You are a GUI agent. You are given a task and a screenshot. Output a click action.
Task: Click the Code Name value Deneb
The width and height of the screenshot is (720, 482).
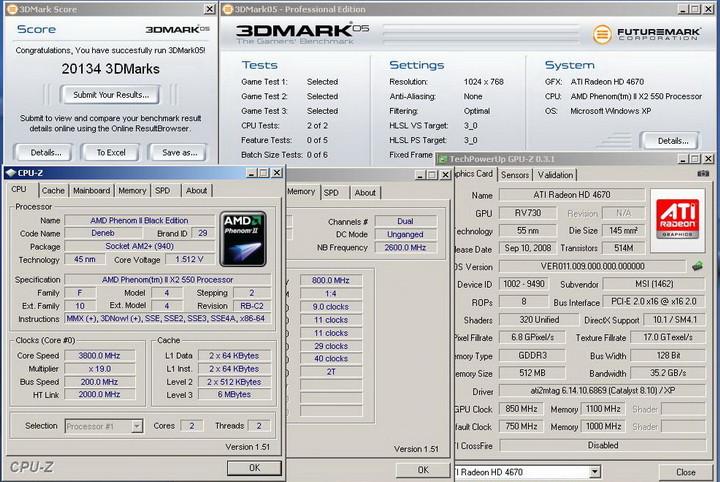click(103, 233)
